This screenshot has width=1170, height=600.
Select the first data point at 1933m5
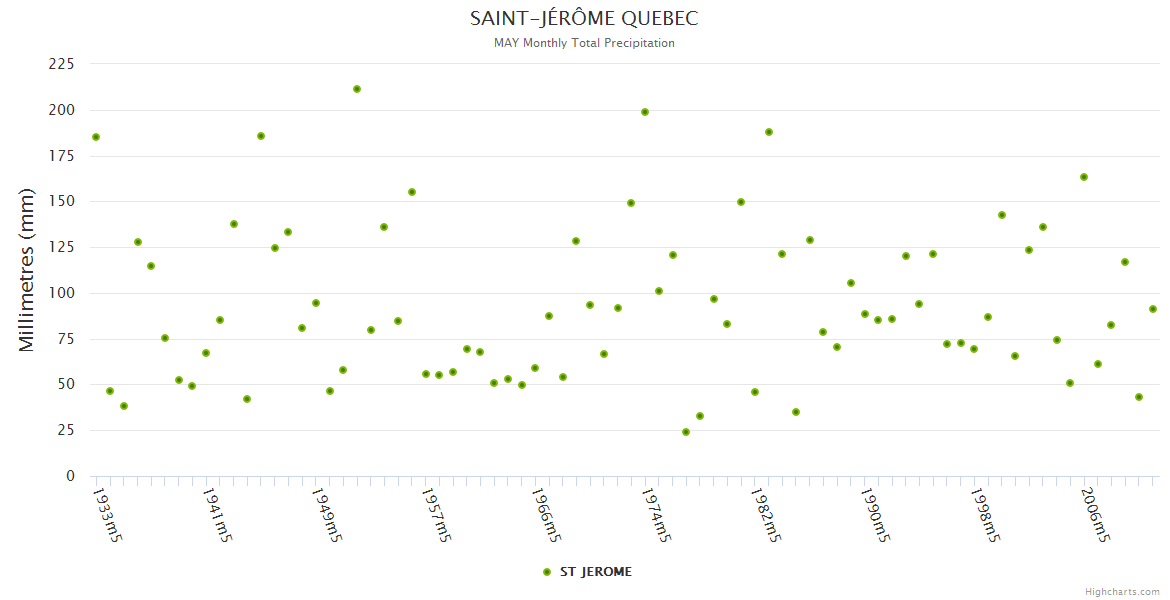(x=96, y=137)
